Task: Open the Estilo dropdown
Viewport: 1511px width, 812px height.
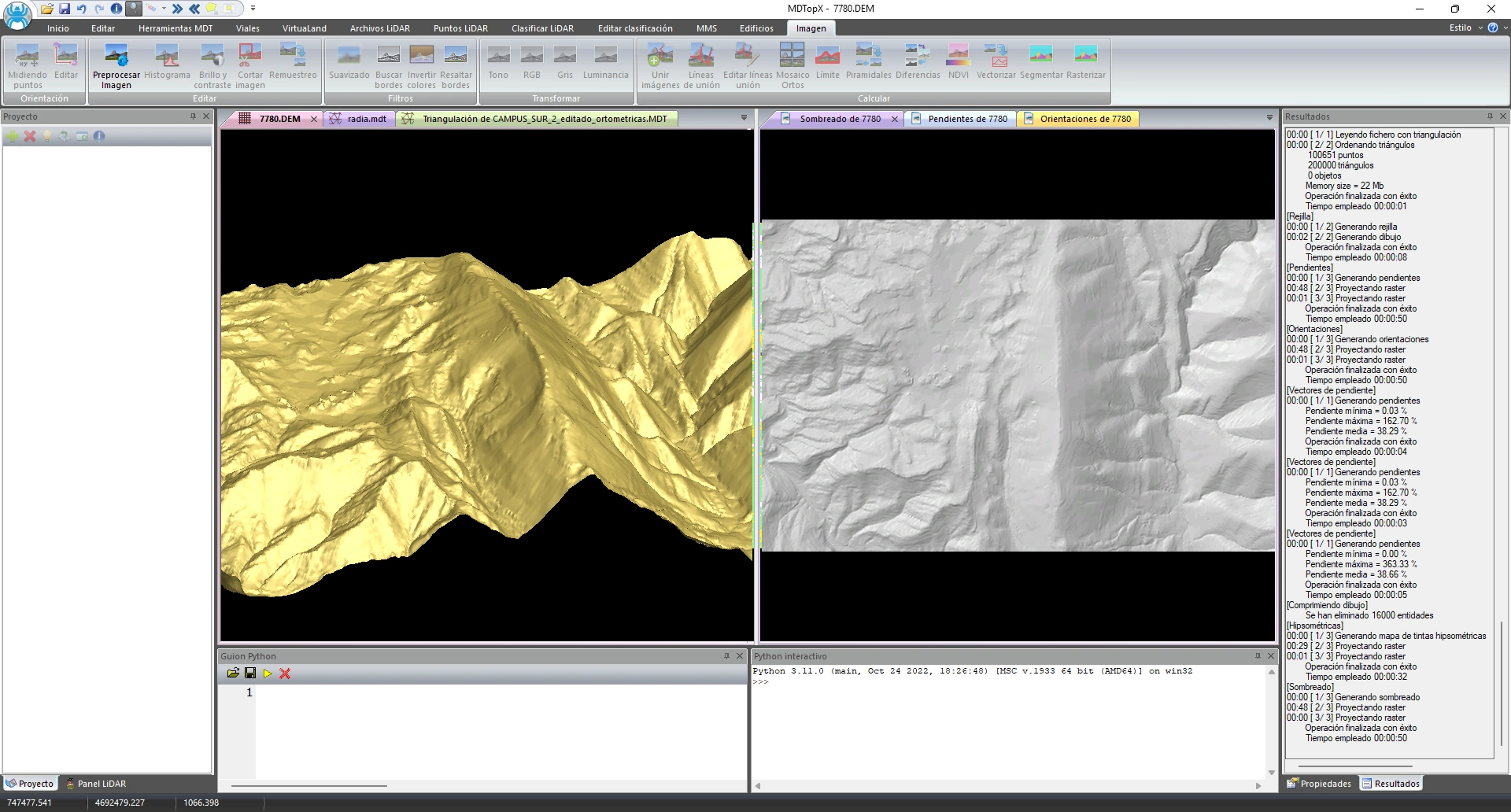Action: click(x=1465, y=28)
